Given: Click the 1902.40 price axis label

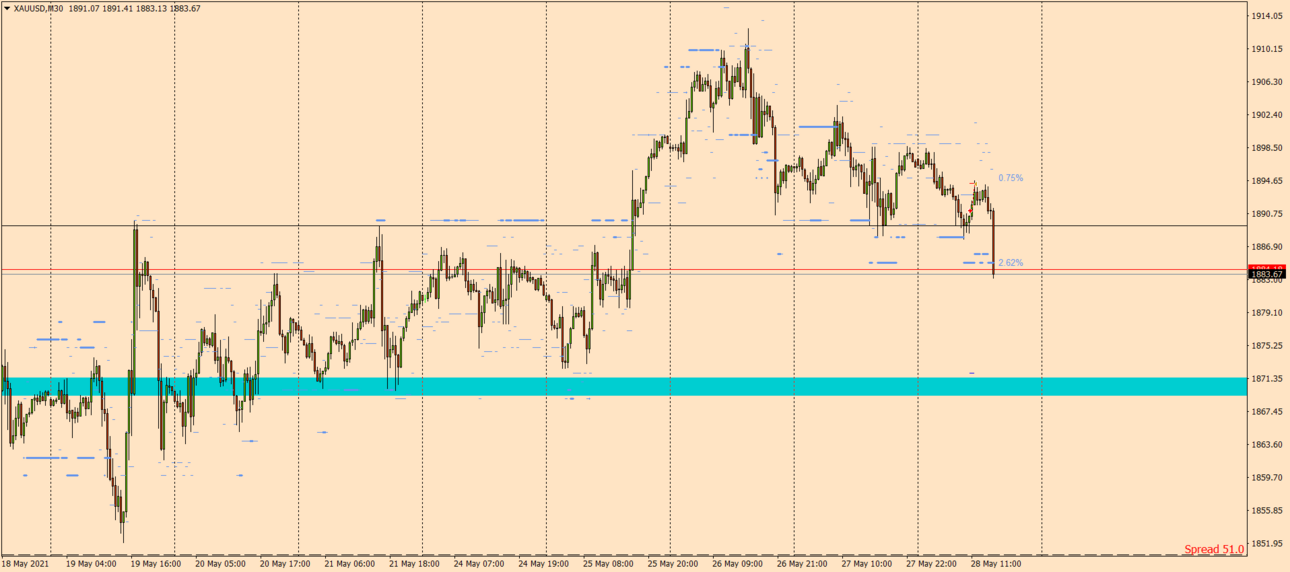Looking at the screenshot, I should 1267,115.
